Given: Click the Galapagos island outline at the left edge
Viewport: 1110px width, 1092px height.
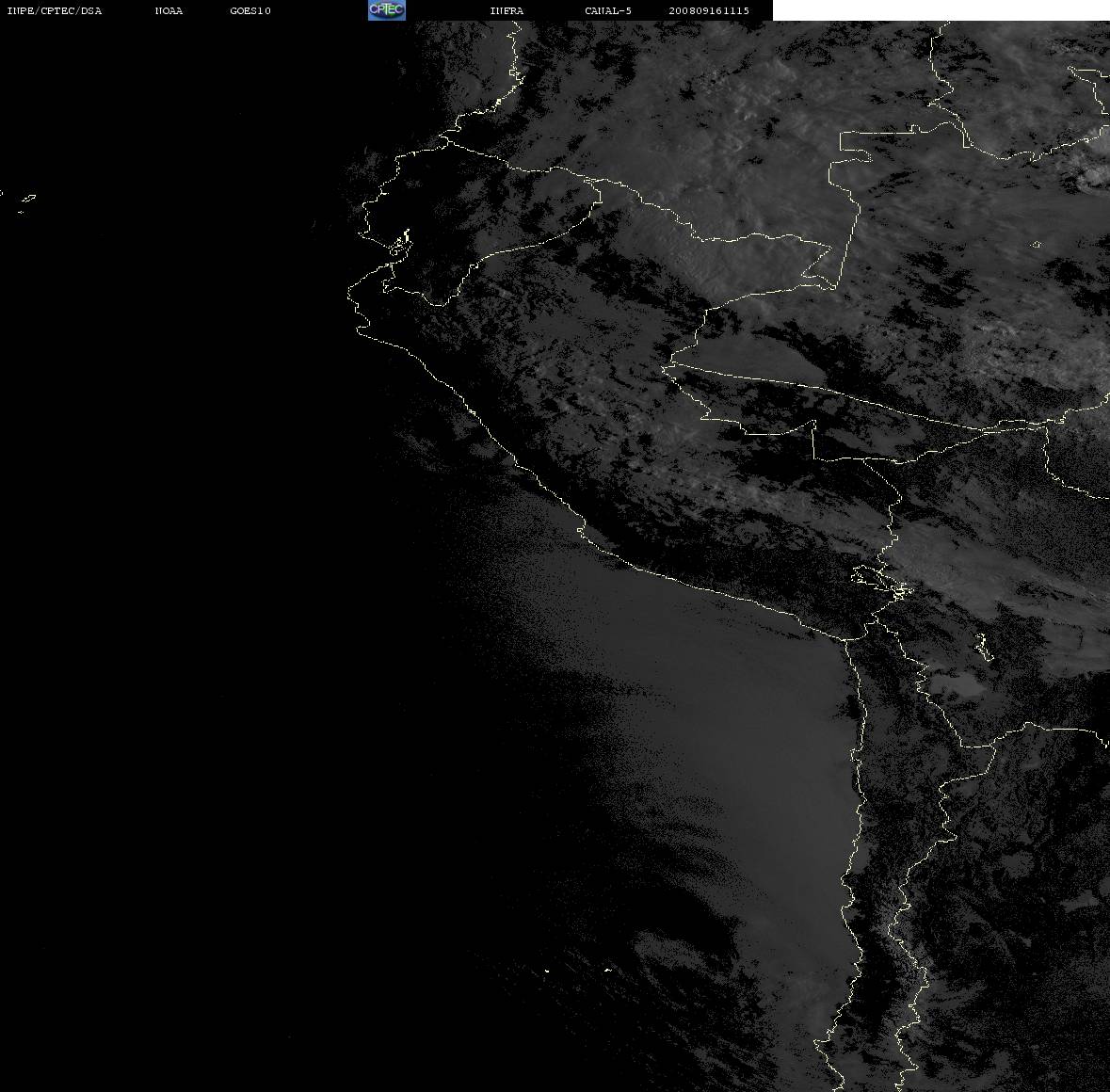Looking at the screenshot, I should click(x=28, y=199).
